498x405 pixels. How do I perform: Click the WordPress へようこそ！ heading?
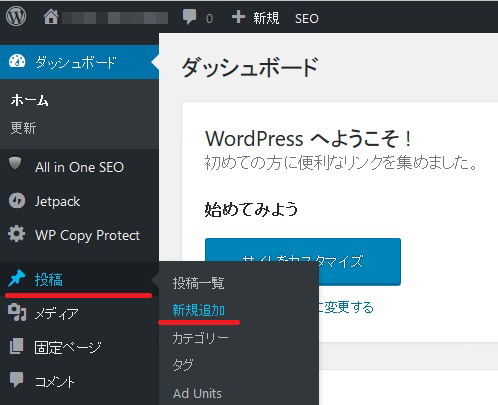pyautogui.click(x=308, y=138)
